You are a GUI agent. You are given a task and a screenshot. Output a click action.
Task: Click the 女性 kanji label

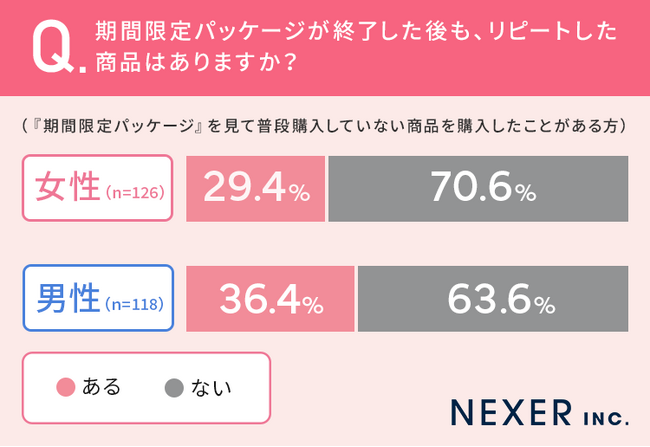[67, 187]
